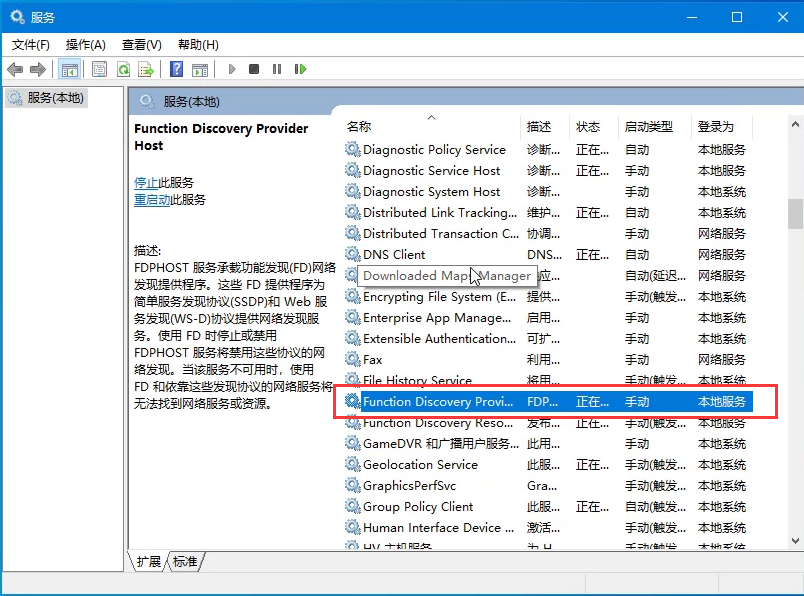
Task: Click the GameDVR 和广播用户服务 name
Action: click(441, 443)
